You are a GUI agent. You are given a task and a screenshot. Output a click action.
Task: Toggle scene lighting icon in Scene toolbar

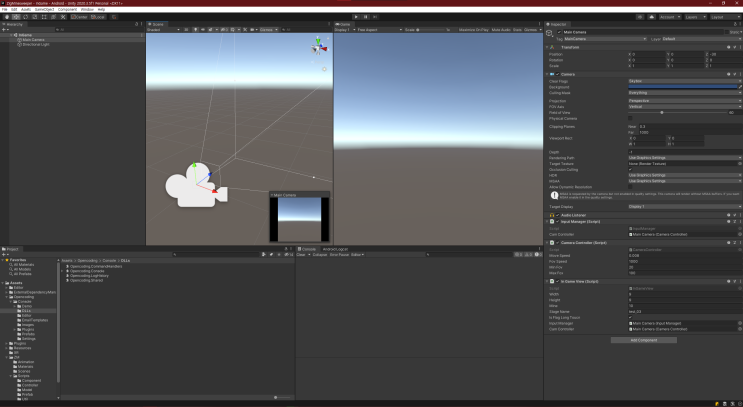pos(196,29)
